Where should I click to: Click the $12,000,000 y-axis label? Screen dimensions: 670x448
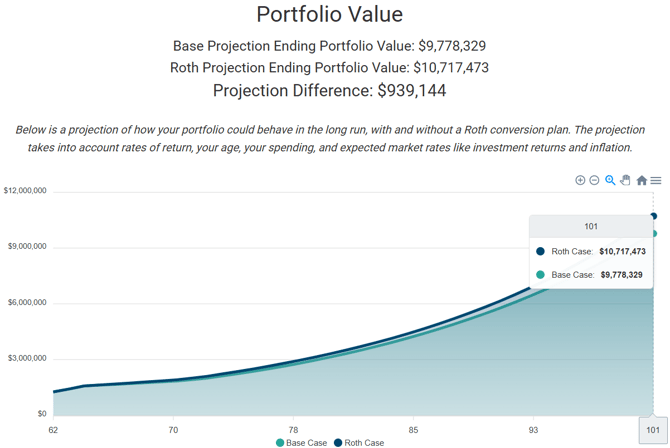[x=25, y=190]
